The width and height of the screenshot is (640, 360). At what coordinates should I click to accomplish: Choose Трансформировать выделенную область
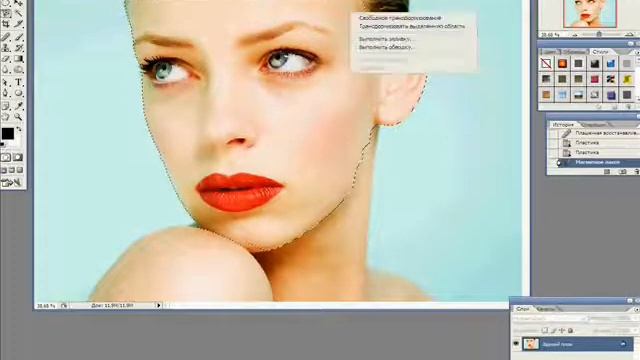coord(412,26)
